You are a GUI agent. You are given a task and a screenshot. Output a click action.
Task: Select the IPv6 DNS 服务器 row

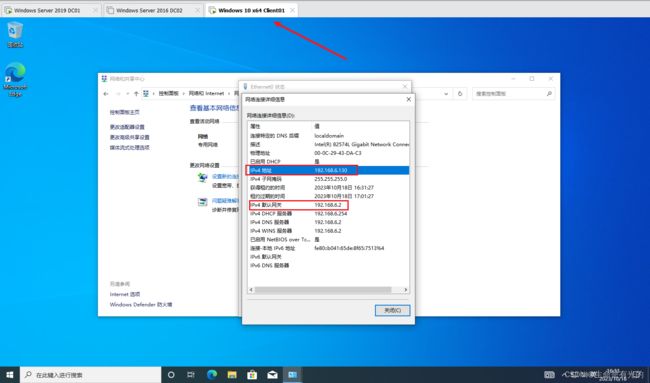point(328,265)
